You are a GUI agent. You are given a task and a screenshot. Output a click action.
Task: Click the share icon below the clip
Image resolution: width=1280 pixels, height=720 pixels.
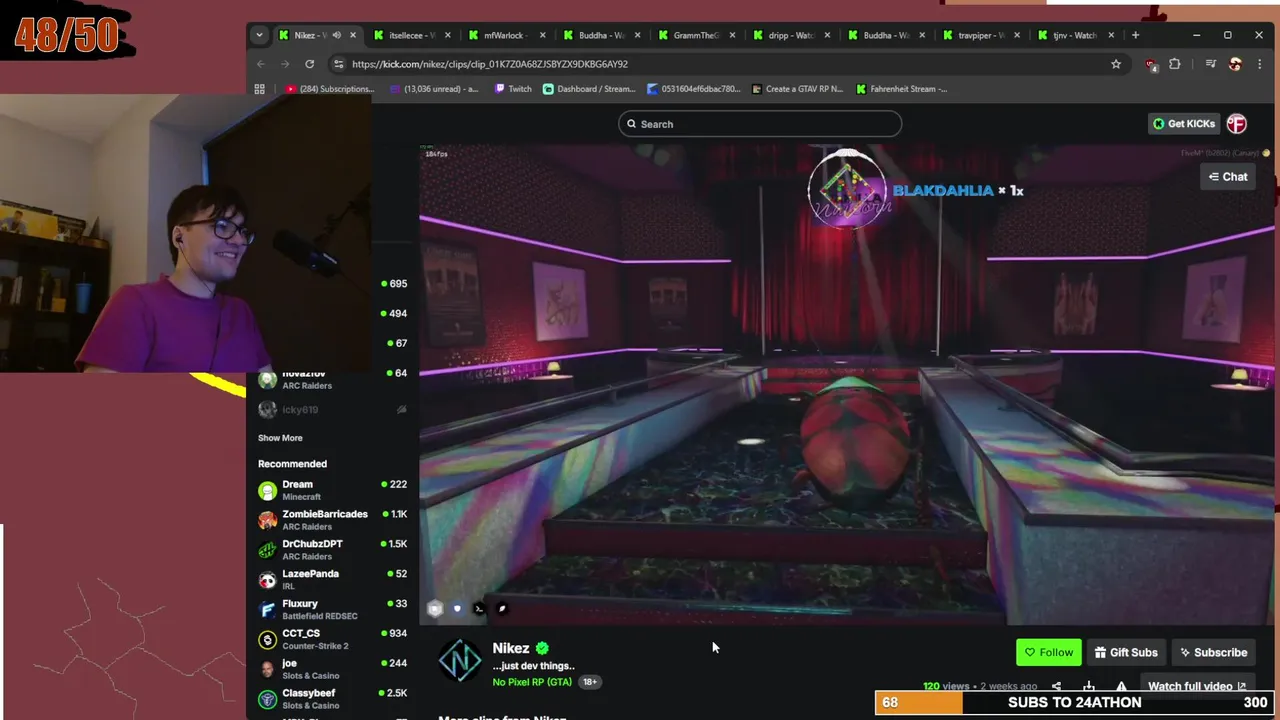(1056, 687)
